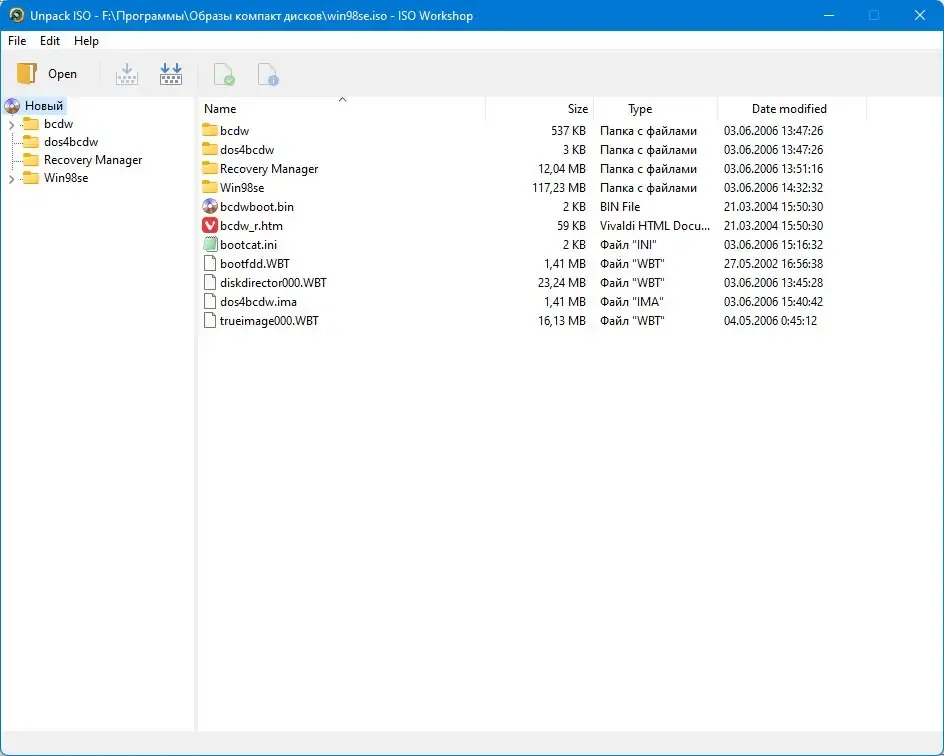Click file name dos4bcdw.ima
This screenshot has height=756, width=944.
[258, 302]
